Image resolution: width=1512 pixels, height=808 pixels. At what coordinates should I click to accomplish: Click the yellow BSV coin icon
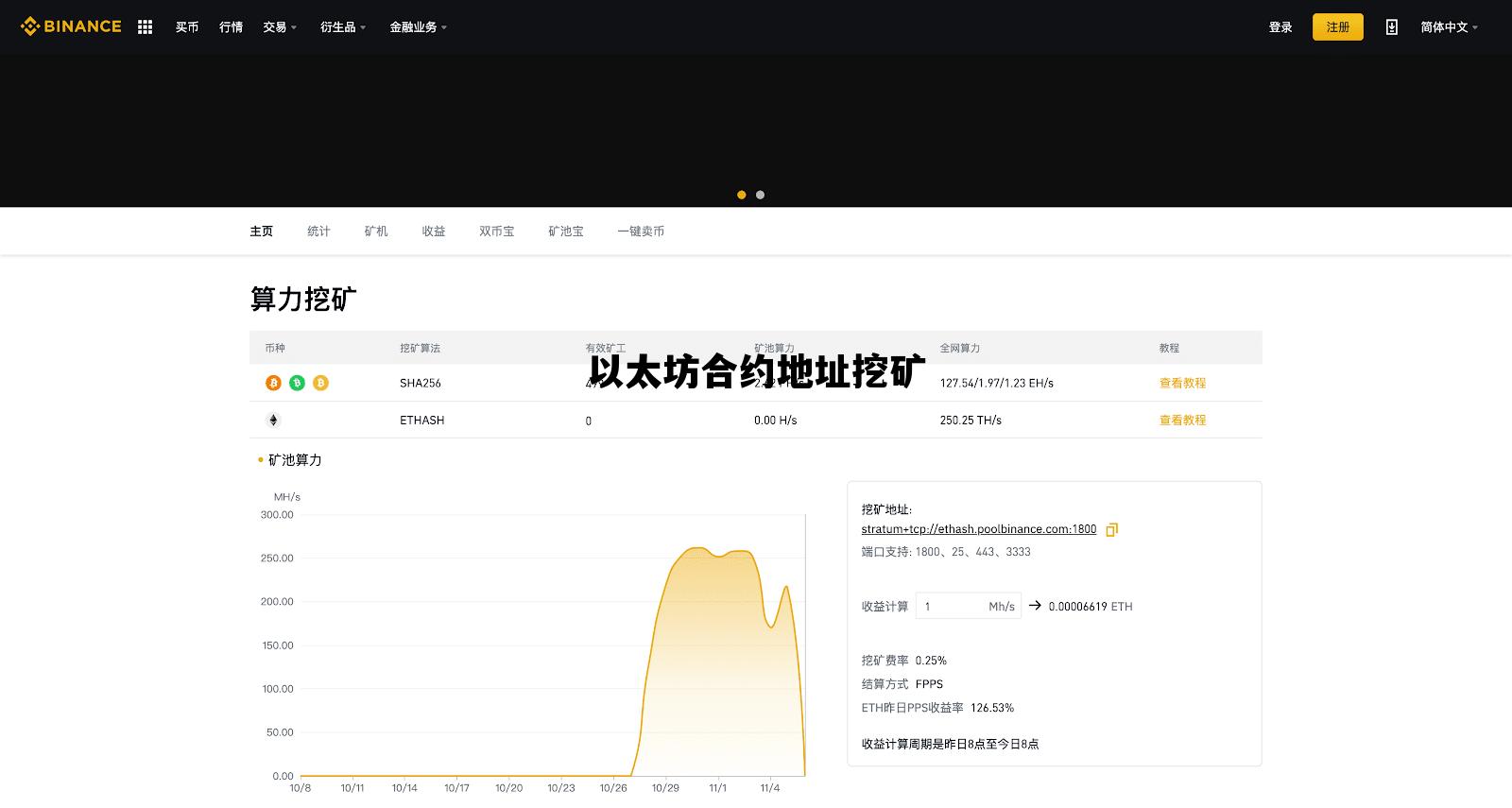[320, 383]
